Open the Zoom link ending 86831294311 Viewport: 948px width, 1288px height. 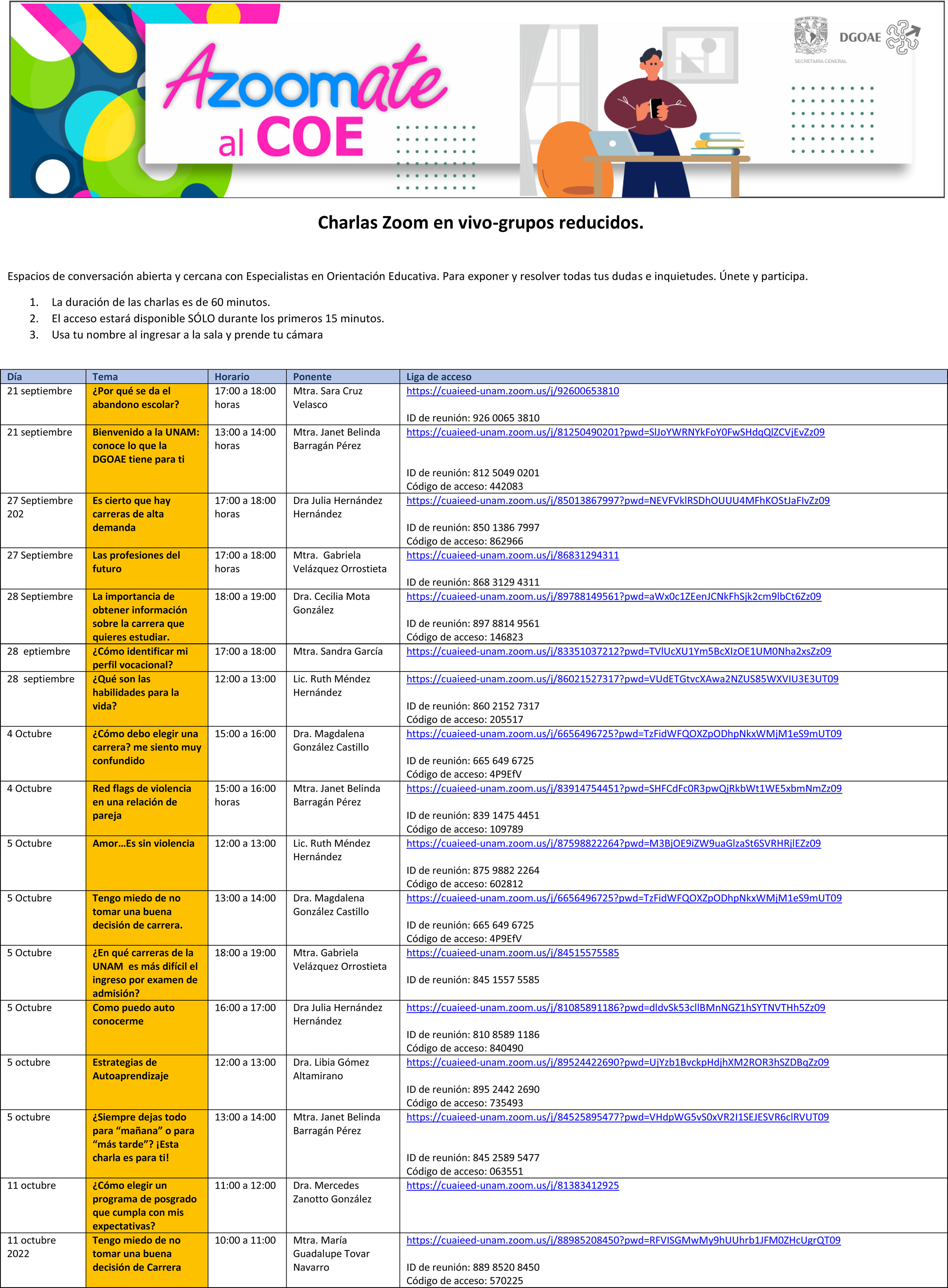tap(512, 555)
